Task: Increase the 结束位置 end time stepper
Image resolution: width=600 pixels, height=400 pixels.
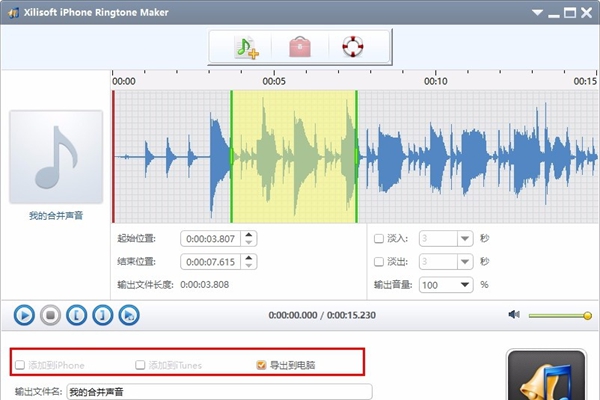Action: click(249, 258)
